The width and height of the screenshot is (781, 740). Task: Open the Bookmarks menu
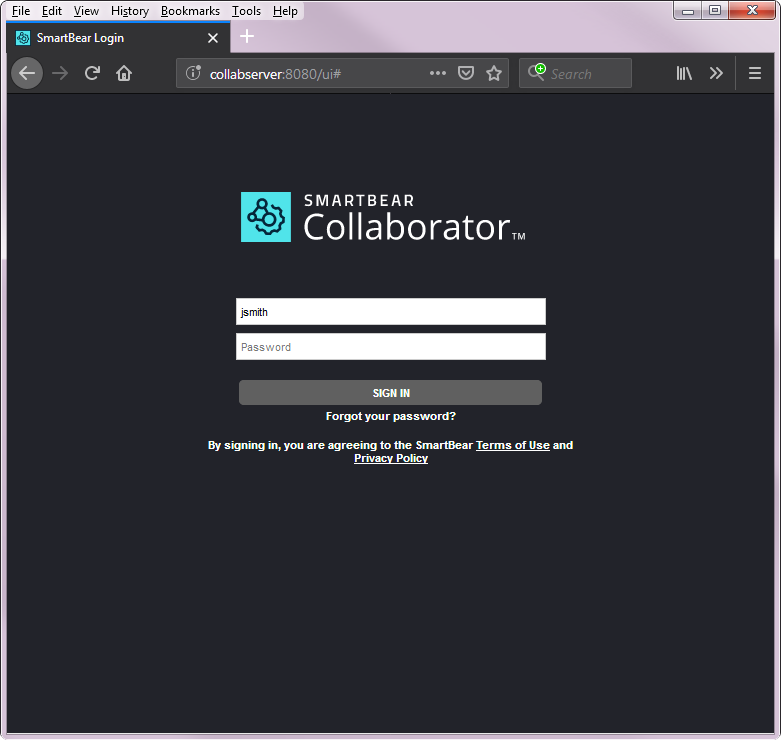coord(190,11)
